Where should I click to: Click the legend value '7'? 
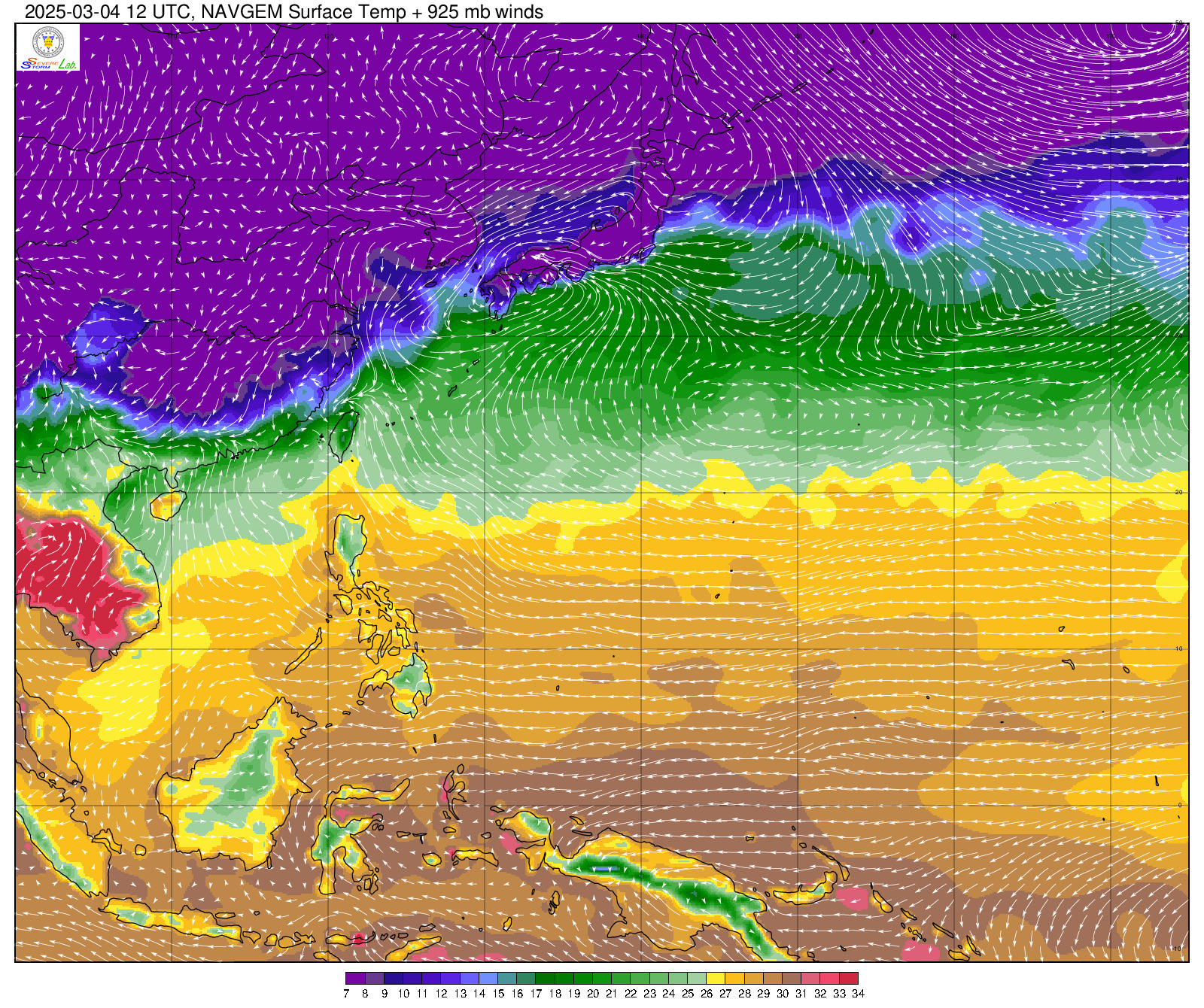[x=346, y=993]
